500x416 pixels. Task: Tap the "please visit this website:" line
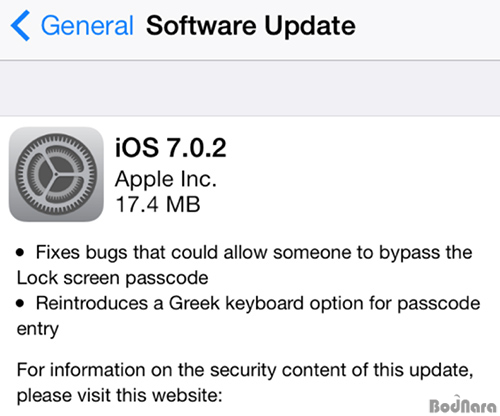(x=119, y=396)
